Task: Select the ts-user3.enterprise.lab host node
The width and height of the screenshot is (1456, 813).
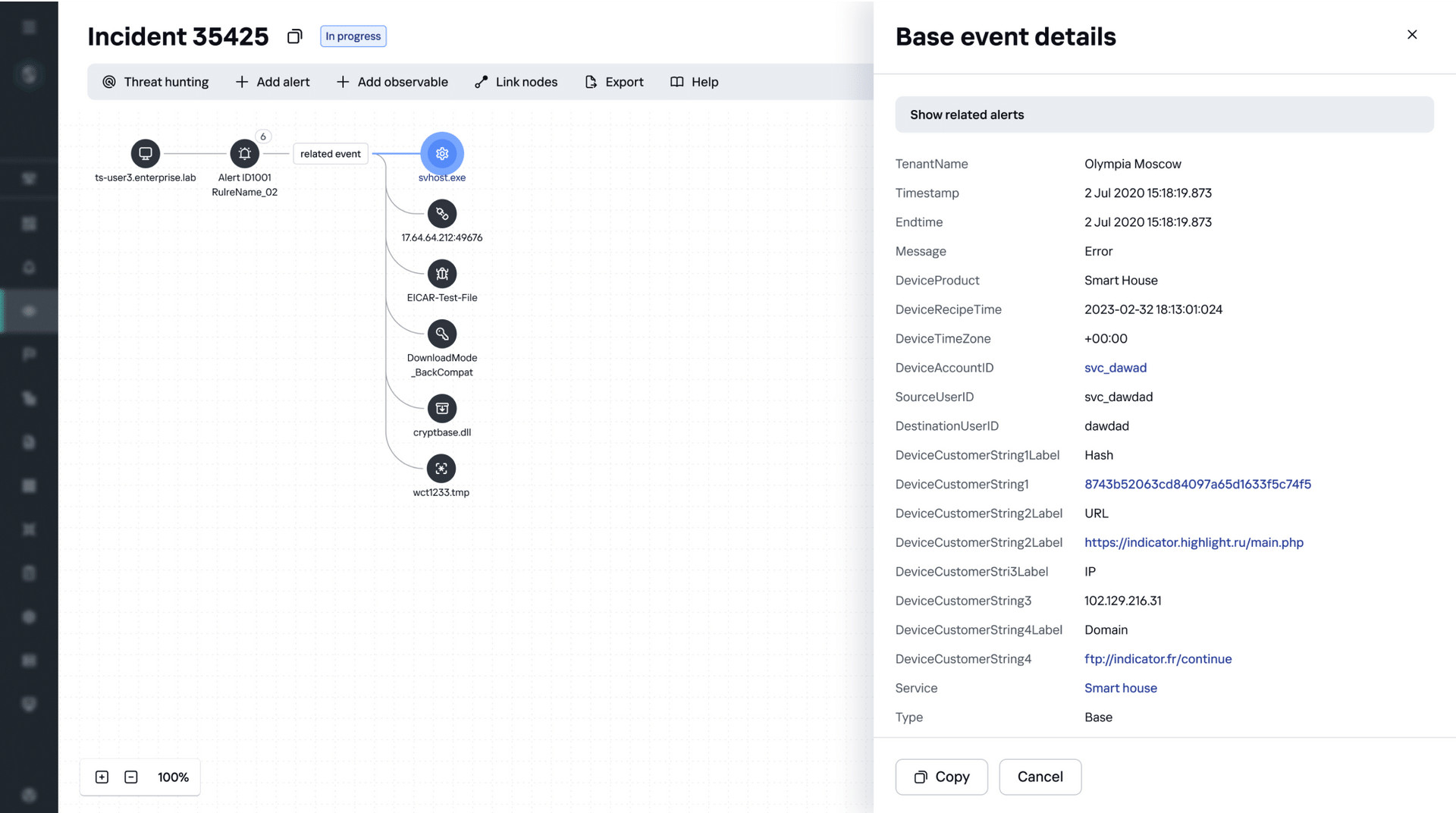Action: coord(146,154)
